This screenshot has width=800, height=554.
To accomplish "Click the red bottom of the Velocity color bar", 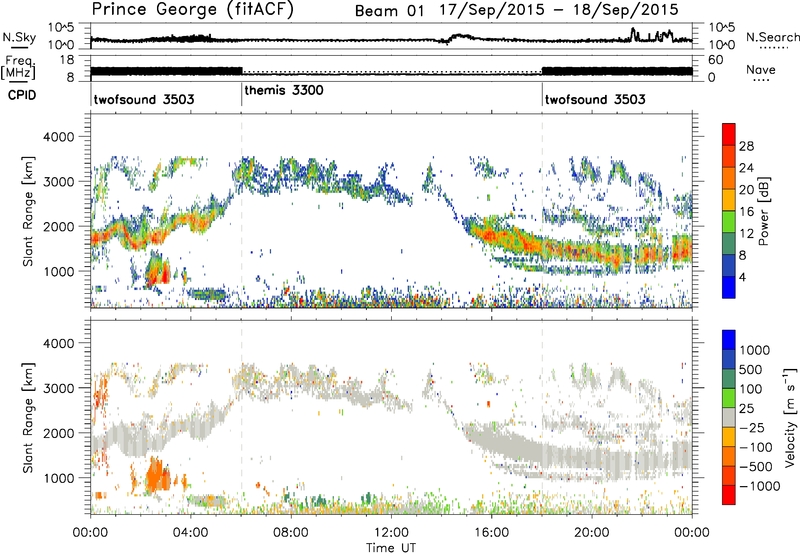I will pyautogui.click(x=729, y=495).
